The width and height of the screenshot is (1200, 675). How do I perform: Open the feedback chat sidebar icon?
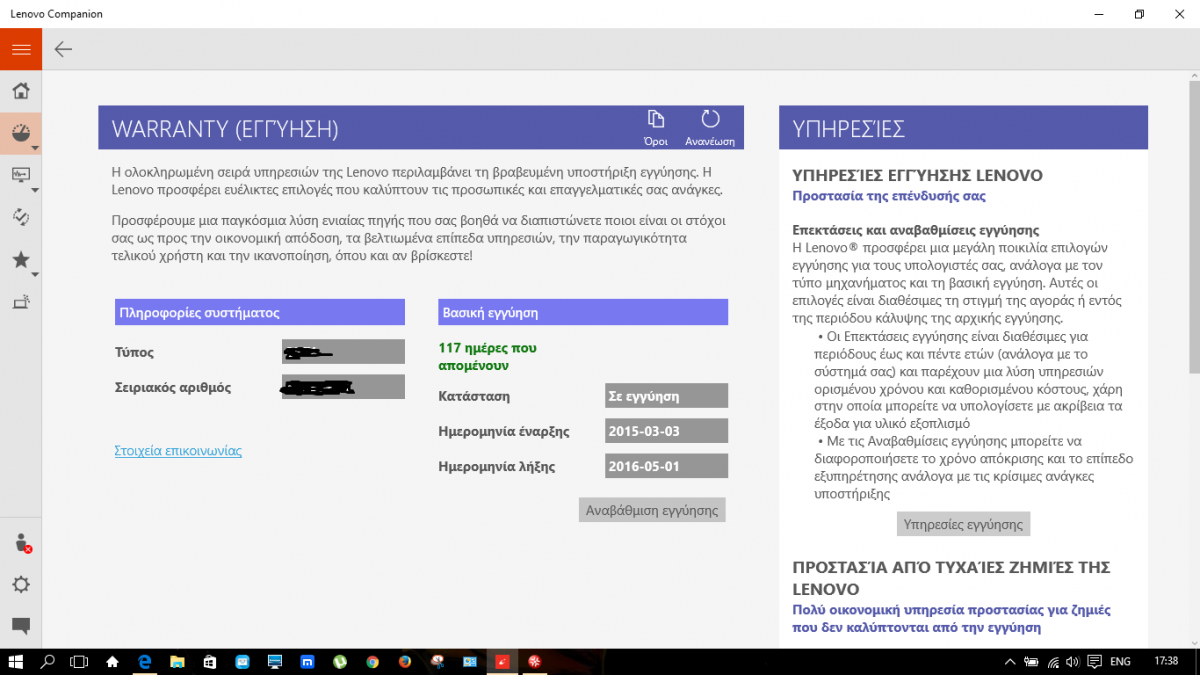(20, 626)
